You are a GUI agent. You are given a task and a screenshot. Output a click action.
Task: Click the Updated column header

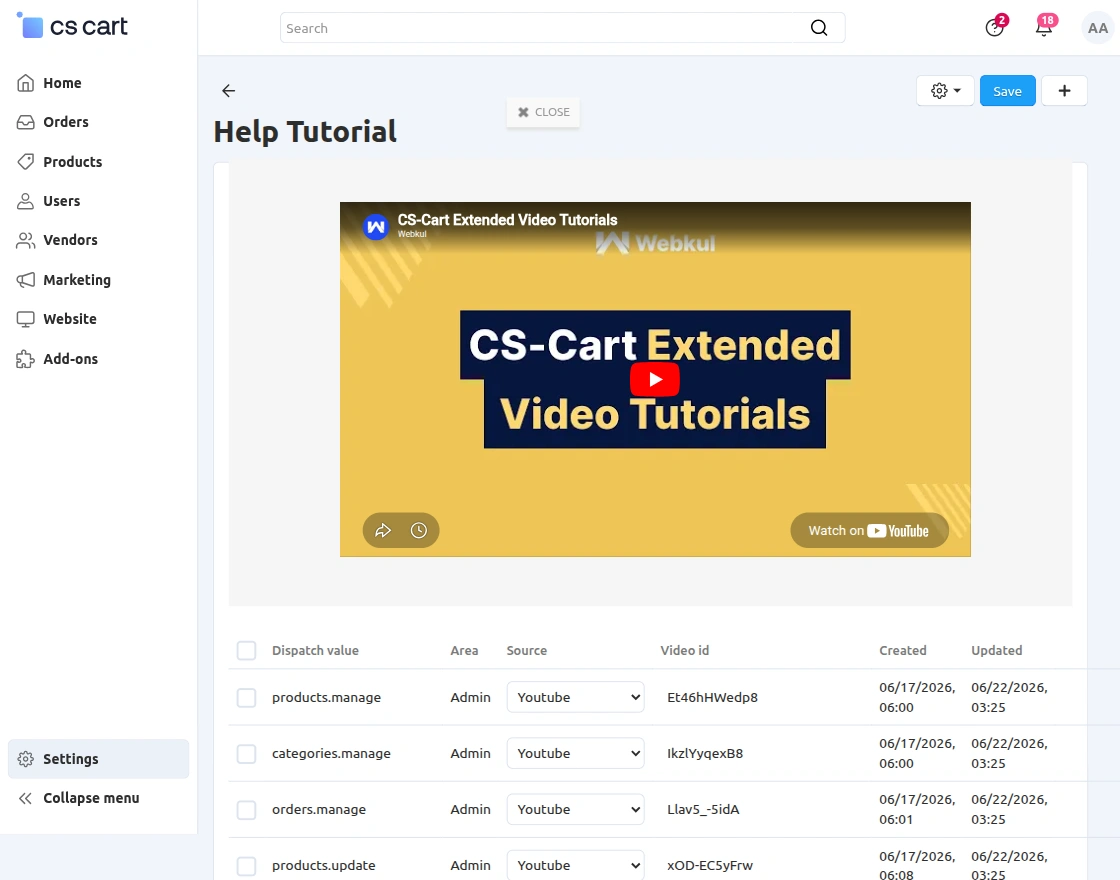(996, 650)
